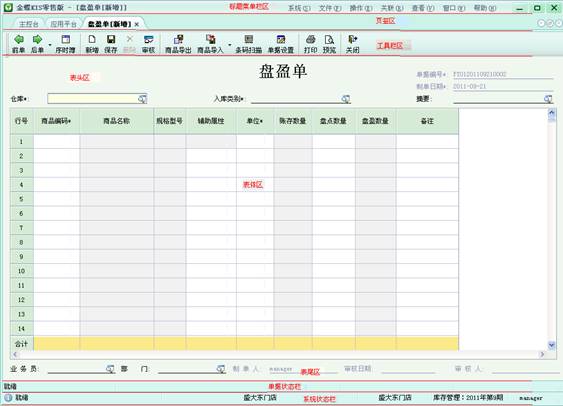Screen dimensions: 563x406
Task: Click the 账存数量 column header
Action: point(293,121)
